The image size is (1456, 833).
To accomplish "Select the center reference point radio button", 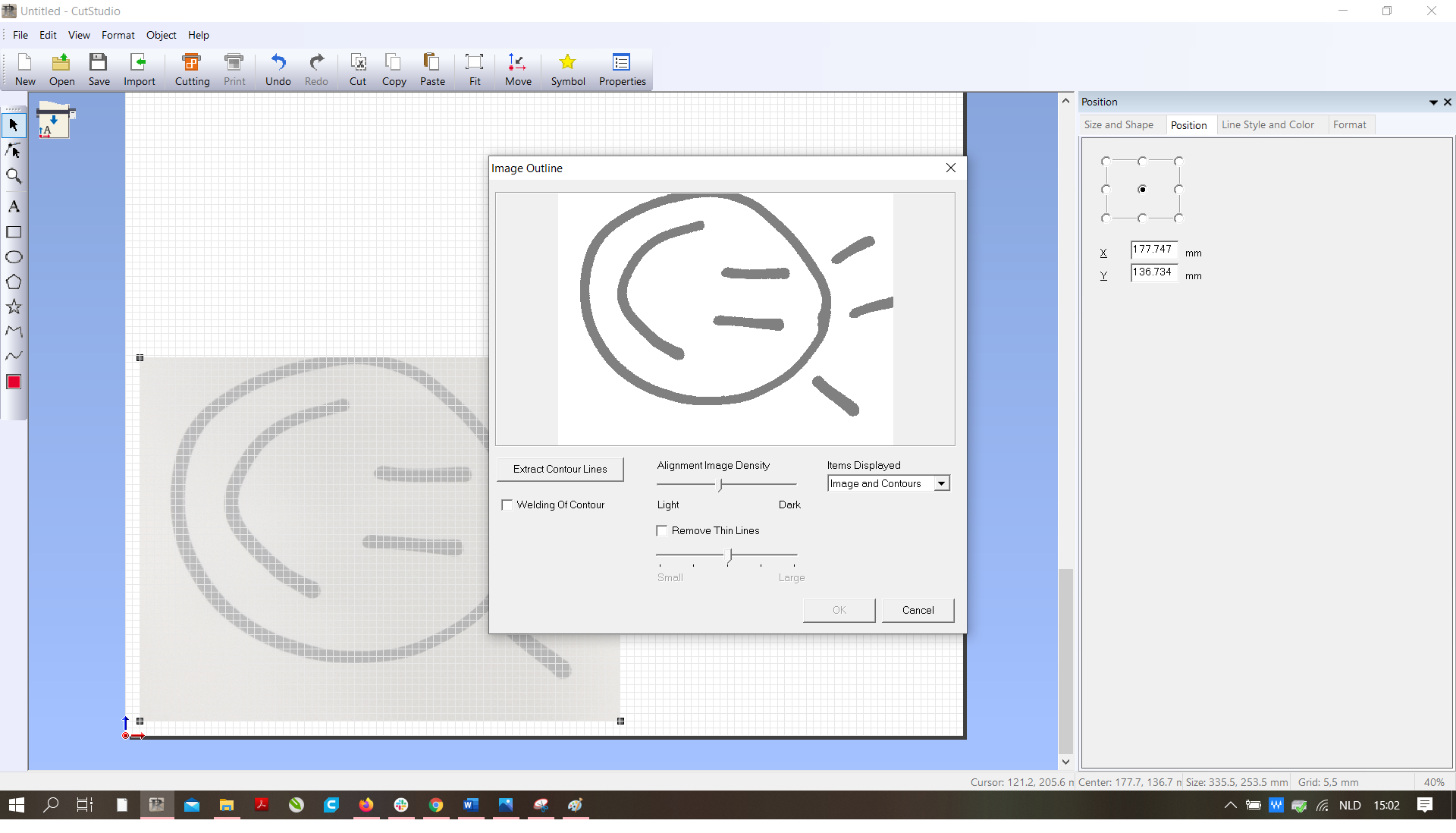I will pyautogui.click(x=1142, y=190).
